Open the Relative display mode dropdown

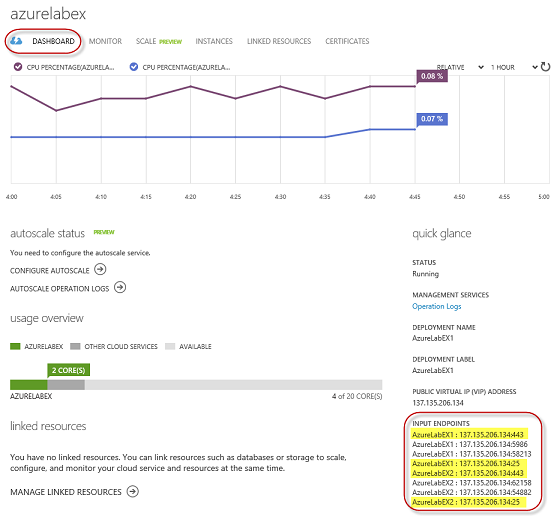coord(460,67)
